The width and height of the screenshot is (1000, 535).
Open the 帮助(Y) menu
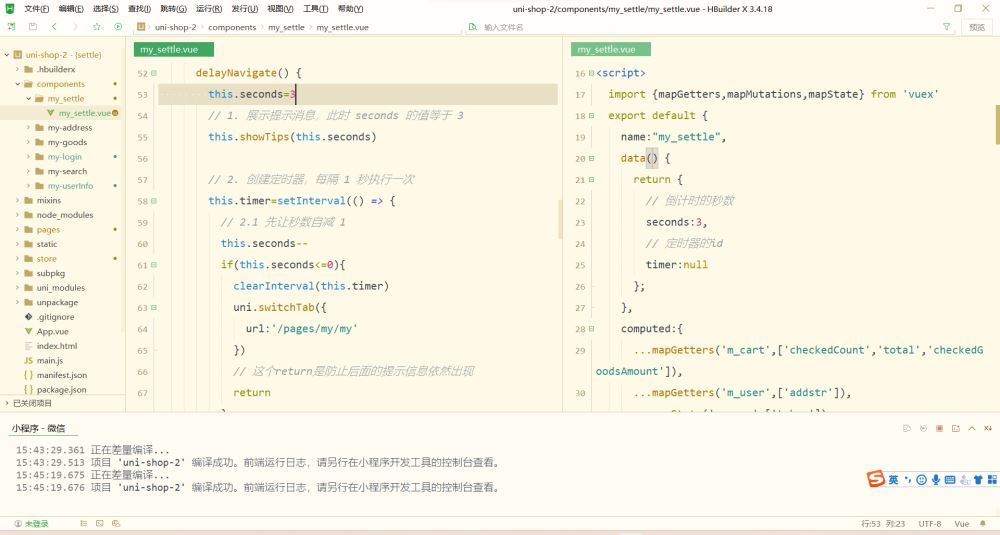(x=350, y=9)
